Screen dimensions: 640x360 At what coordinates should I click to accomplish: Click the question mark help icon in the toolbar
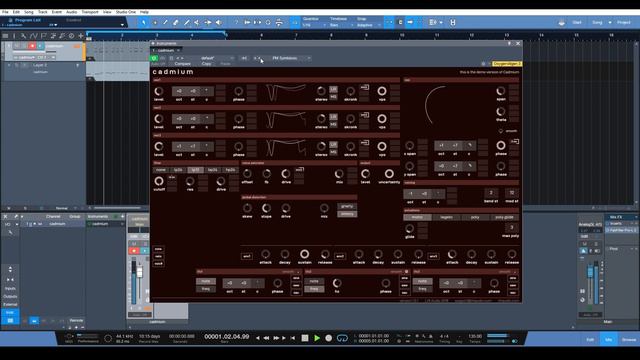[236, 22]
